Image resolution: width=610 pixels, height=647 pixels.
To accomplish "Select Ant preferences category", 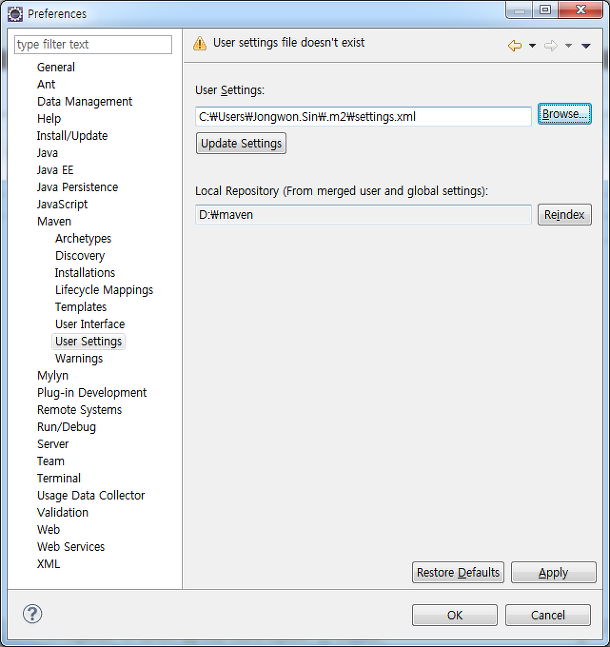I will (46, 84).
